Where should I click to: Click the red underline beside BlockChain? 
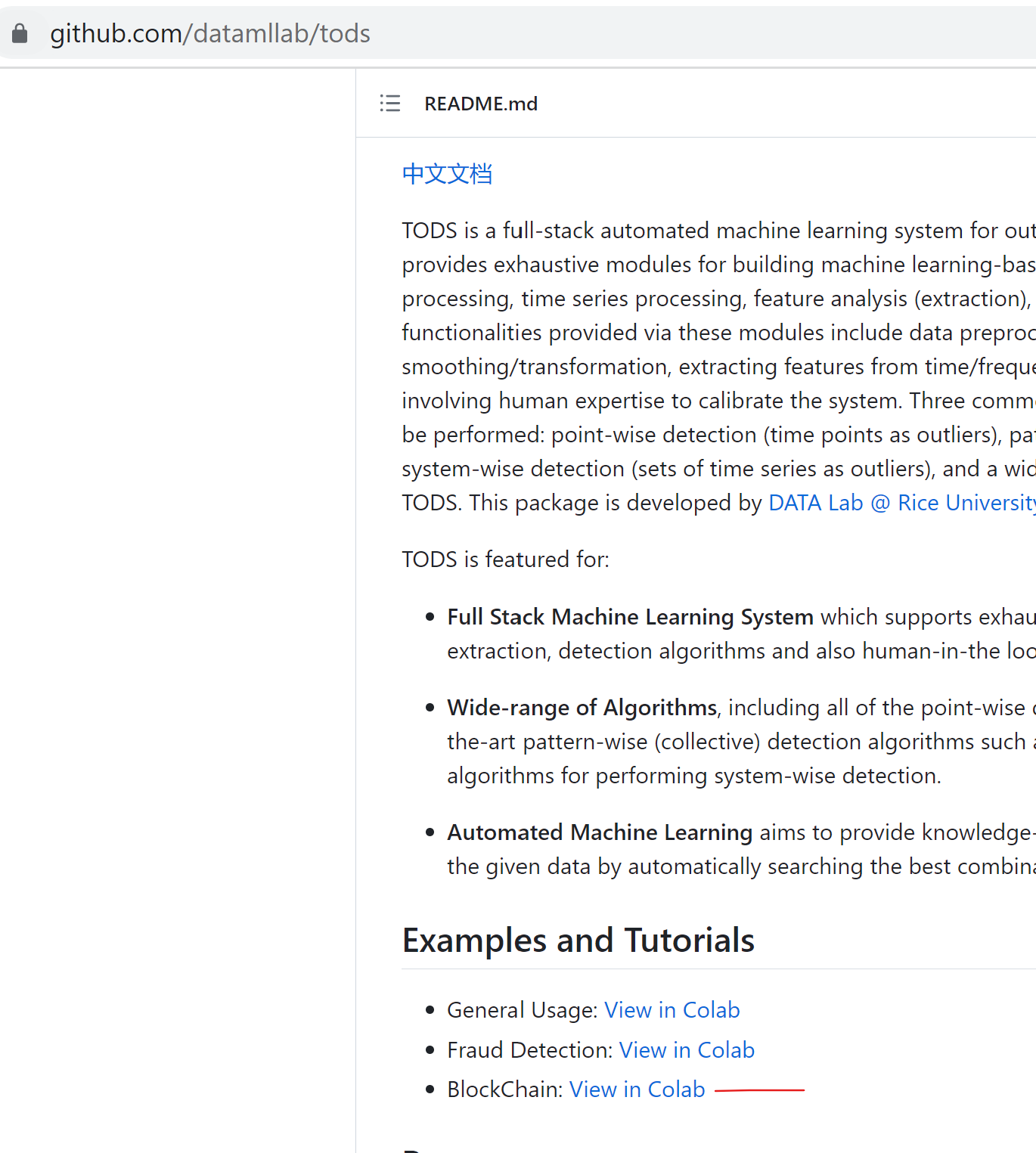(761, 1089)
